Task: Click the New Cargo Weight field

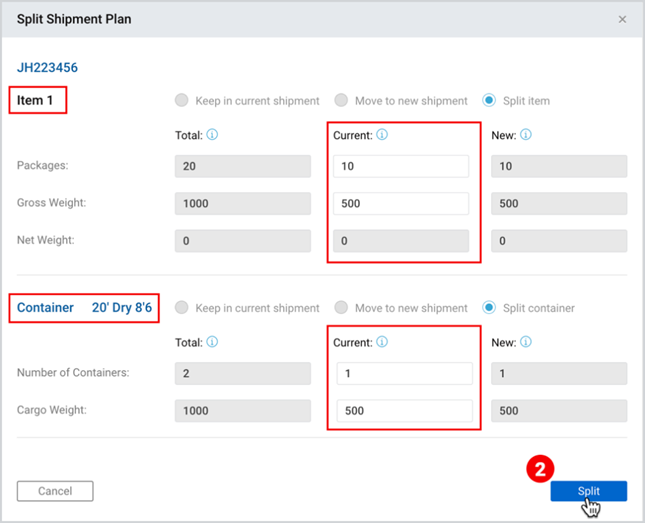Action: point(559,411)
